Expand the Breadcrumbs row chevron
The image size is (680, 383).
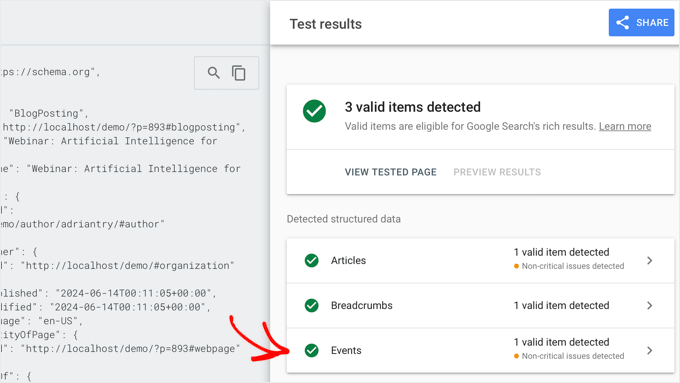649,305
